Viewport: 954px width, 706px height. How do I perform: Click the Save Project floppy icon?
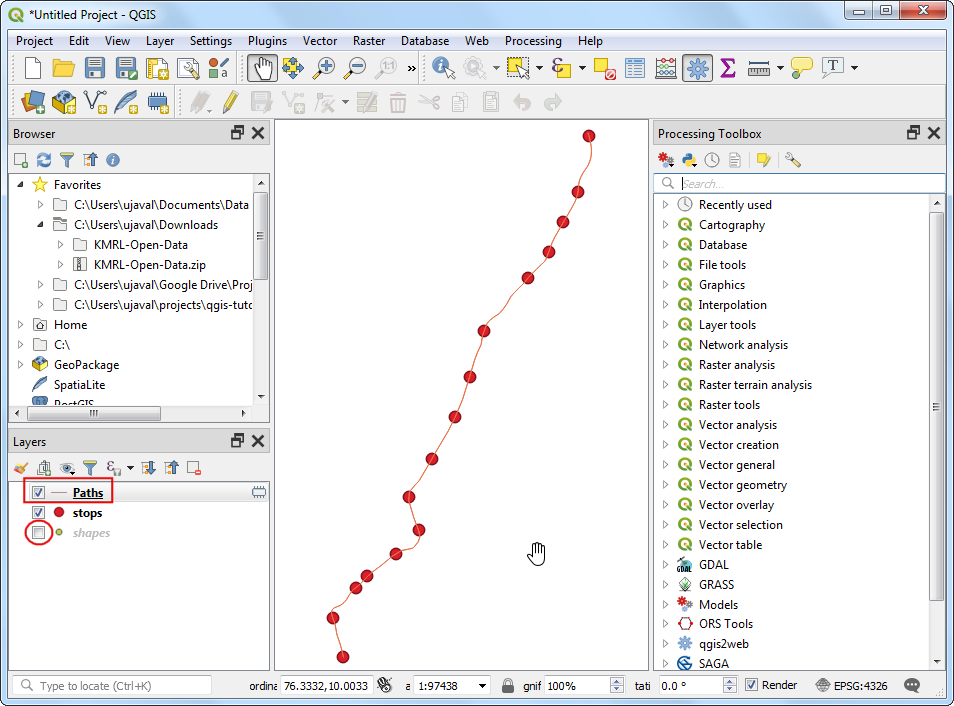tap(95, 68)
